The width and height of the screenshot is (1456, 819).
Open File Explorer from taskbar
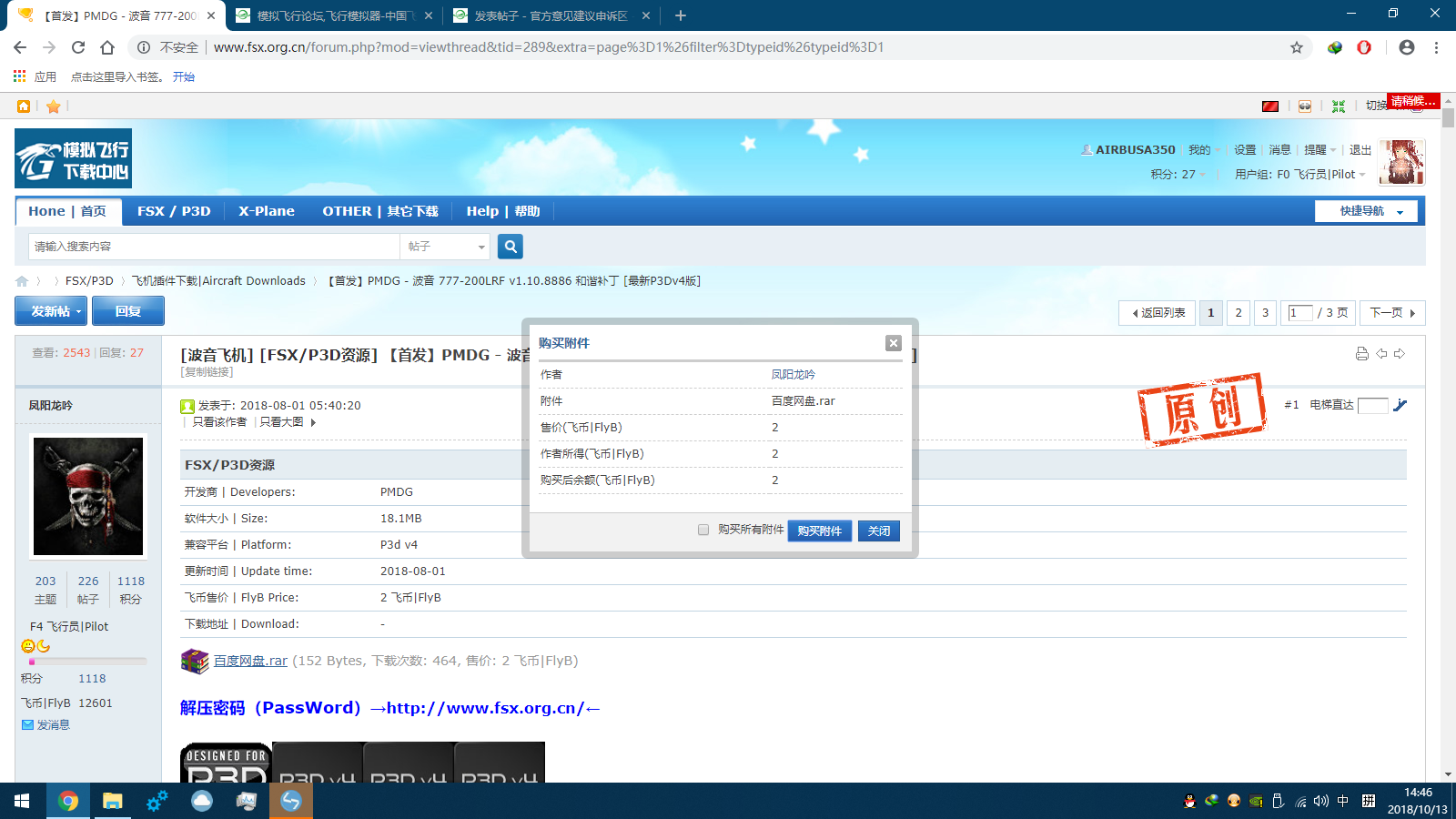click(x=113, y=801)
